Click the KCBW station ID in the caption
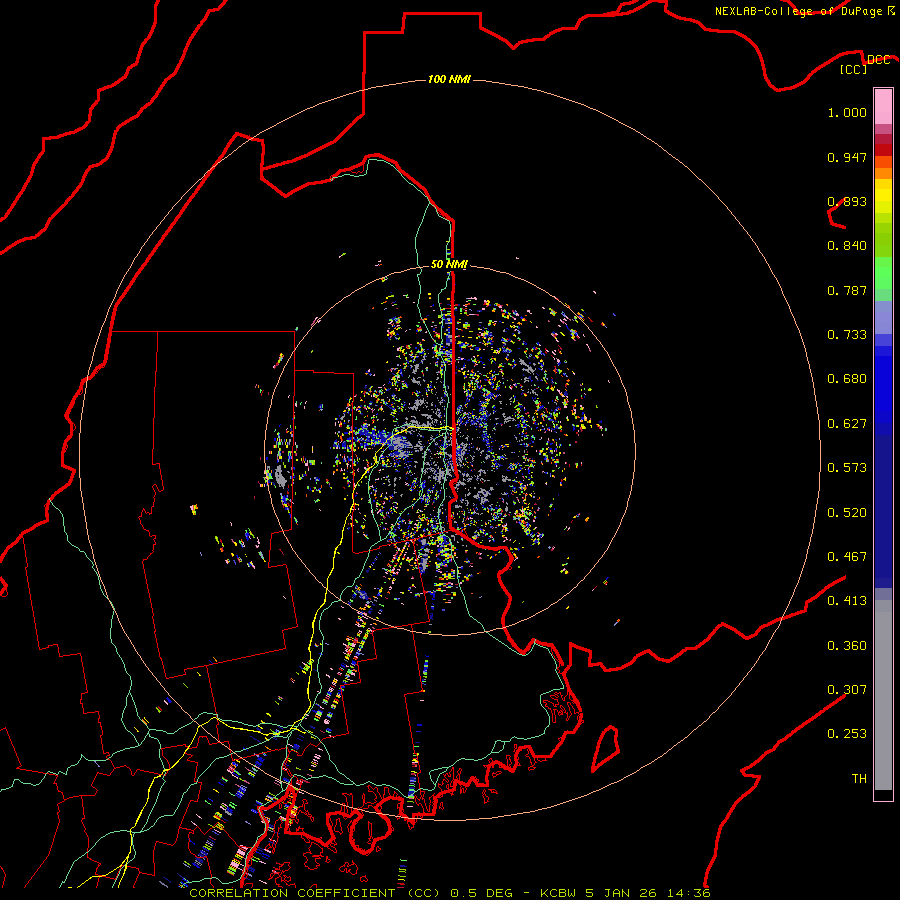900x900 pixels. 558,893
